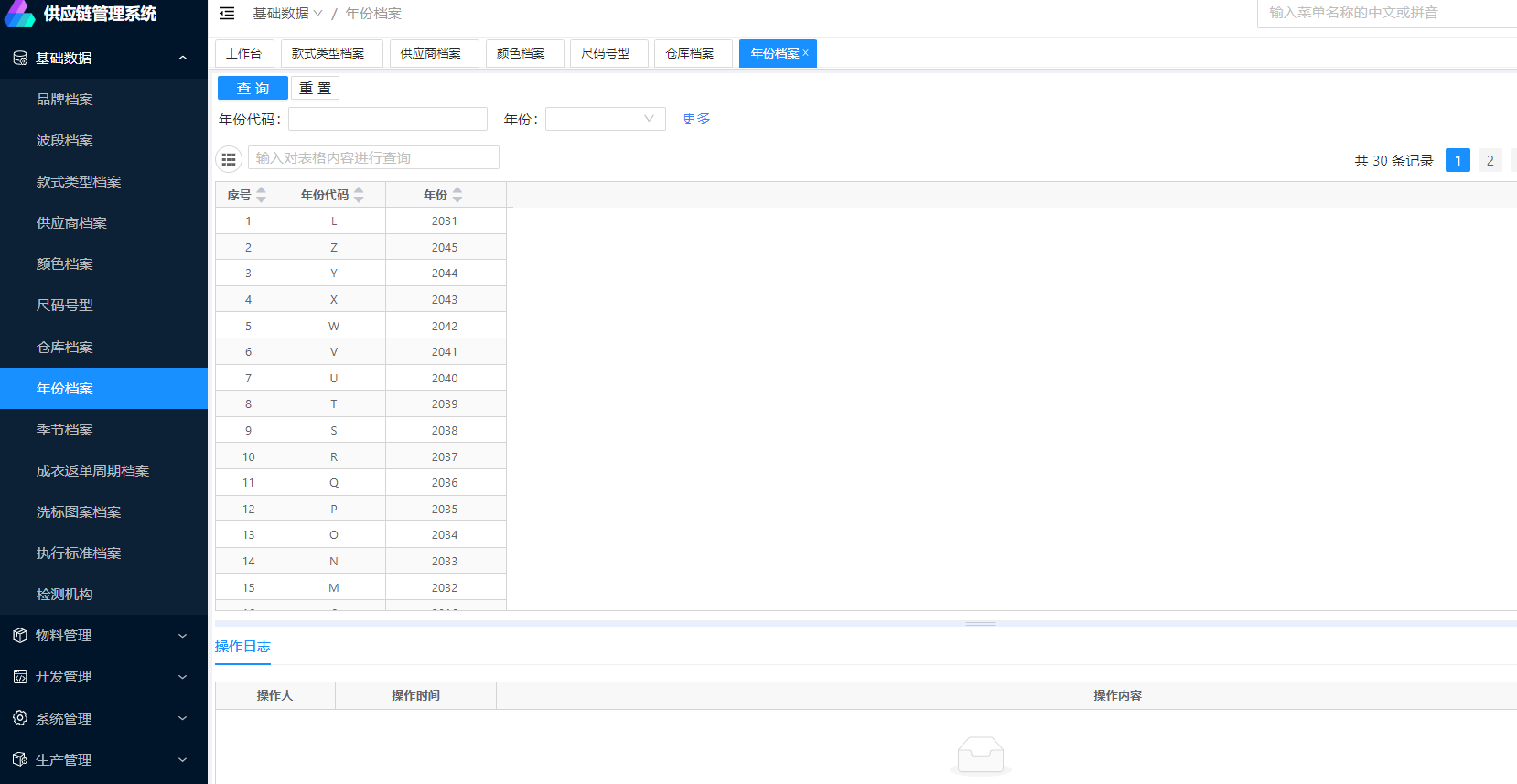Go to page 2 of the records
This screenshot has width=1517, height=784.
pos(1490,160)
